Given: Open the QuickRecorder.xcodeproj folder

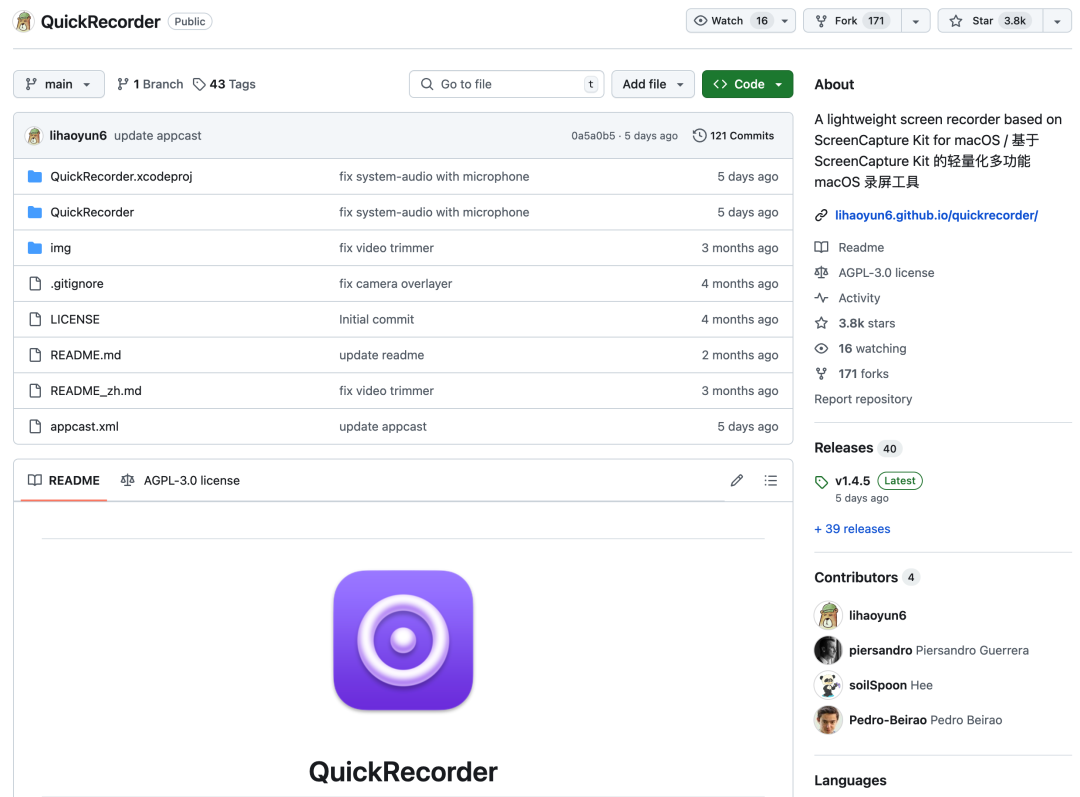Looking at the screenshot, I should pyautogui.click(x=121, y=176).
